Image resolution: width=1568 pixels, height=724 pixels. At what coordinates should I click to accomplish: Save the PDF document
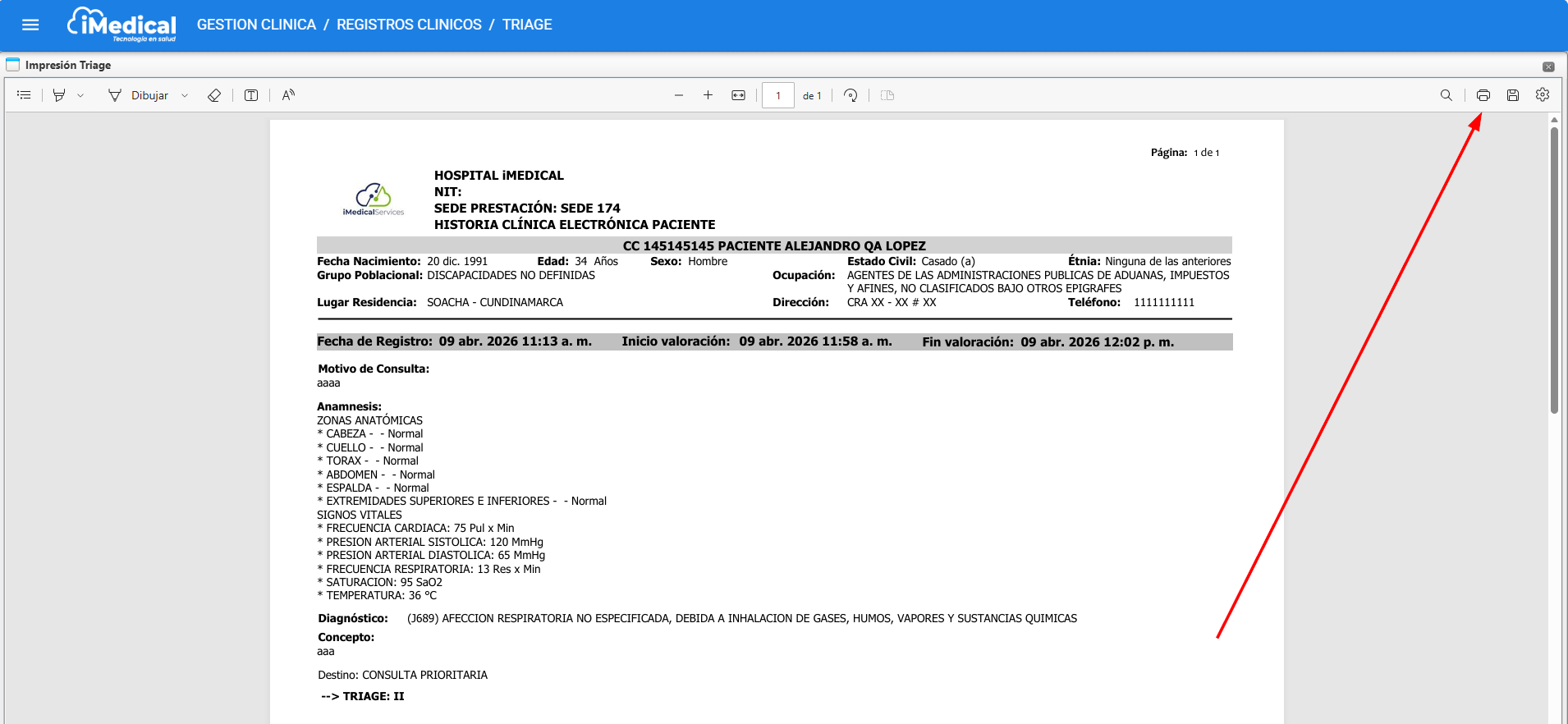pyautogui.click(x=1512, y=95)
